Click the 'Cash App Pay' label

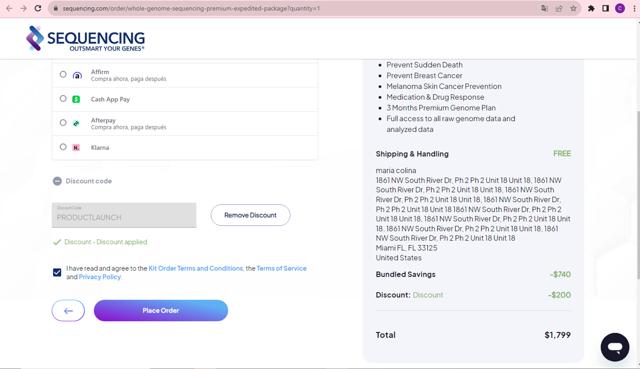110,99
